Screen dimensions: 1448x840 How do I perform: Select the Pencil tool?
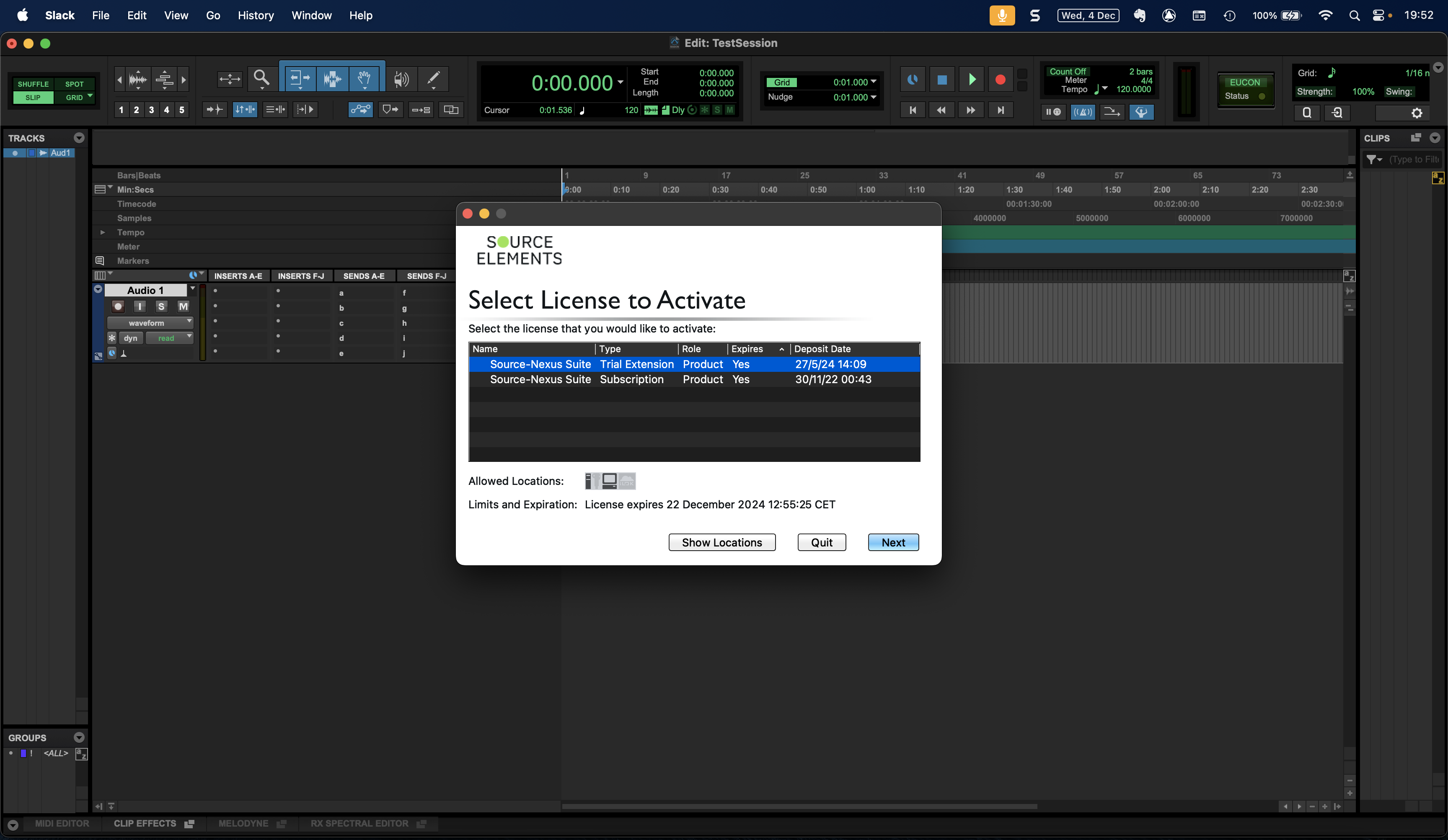[x=433, y=78]
